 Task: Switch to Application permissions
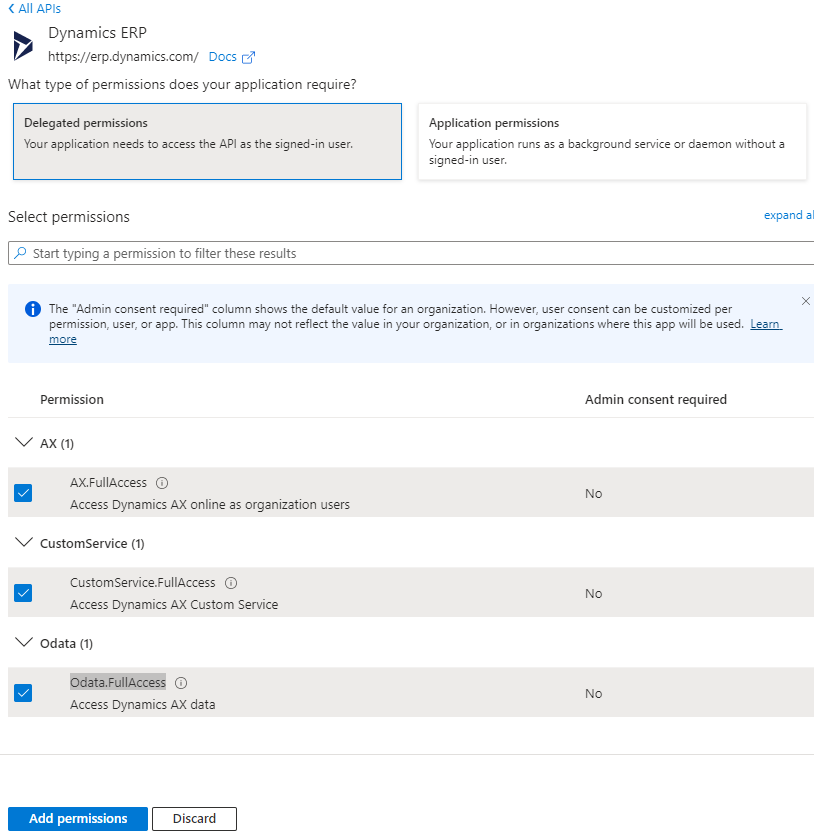tap(611, 141)
